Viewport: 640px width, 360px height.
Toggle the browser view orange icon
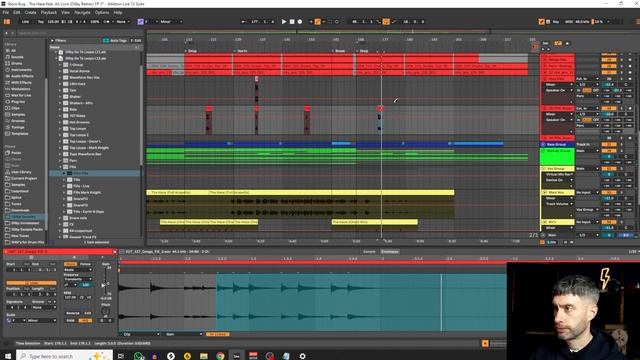7,22
